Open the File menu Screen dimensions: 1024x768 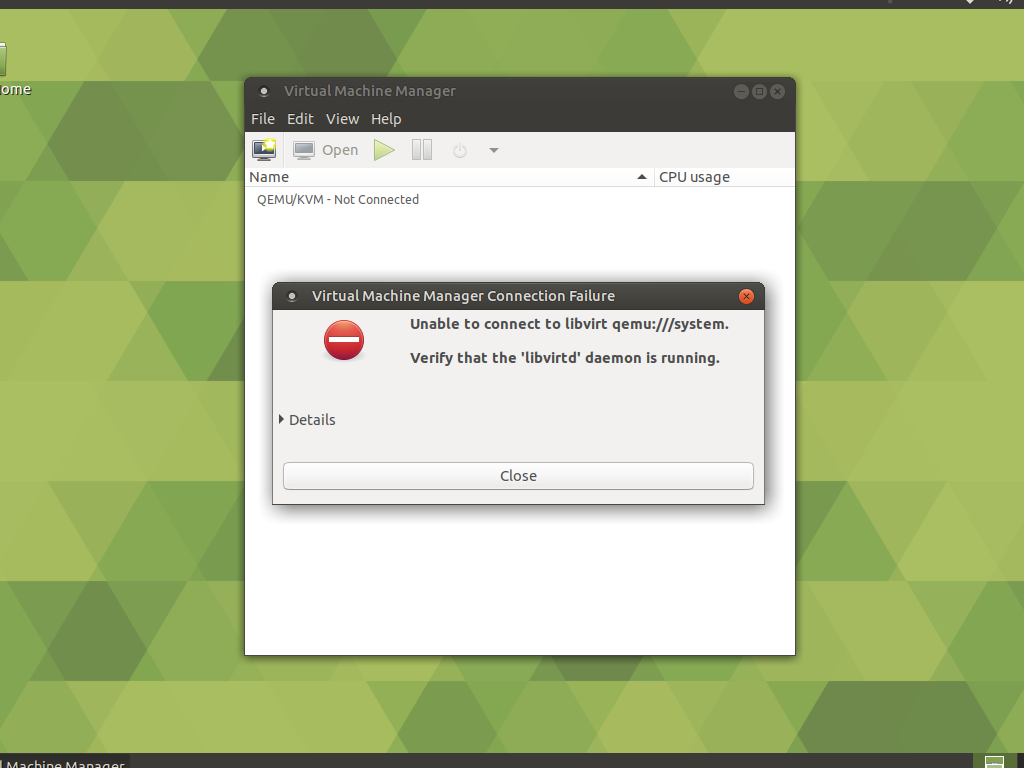tap(262, 118)
